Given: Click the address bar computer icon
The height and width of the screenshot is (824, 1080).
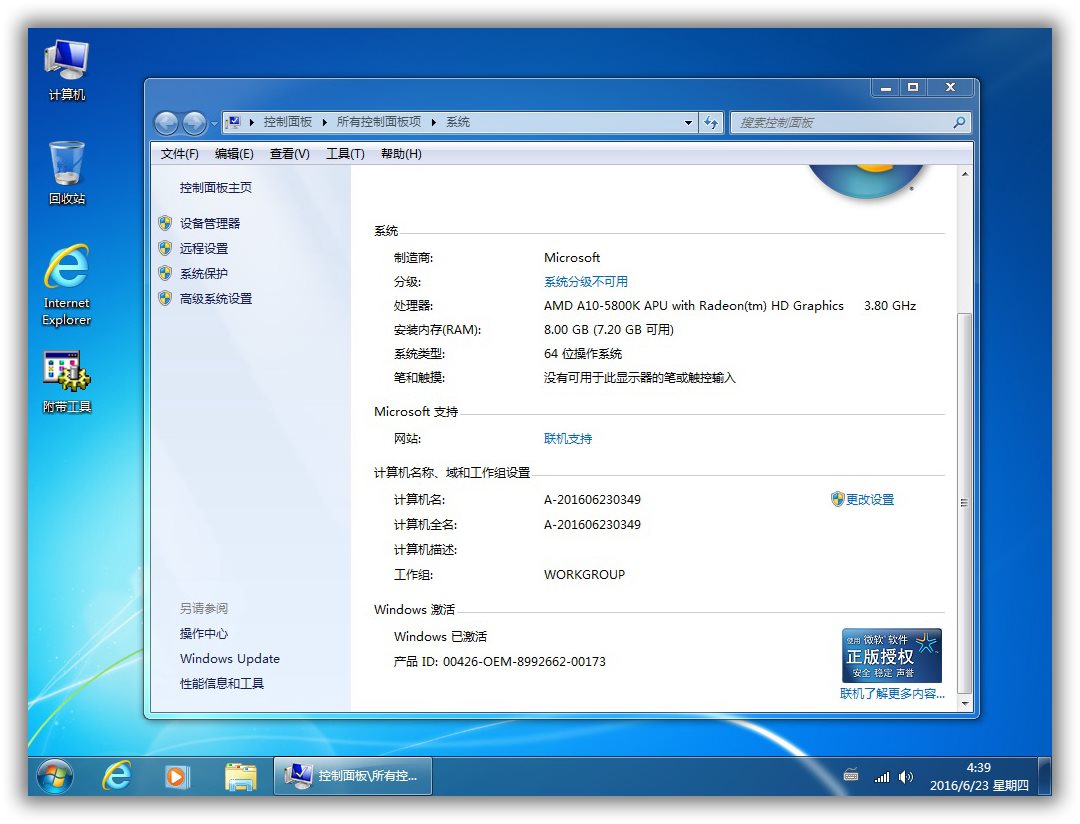Looking at the screenshot, I should 233,123.
